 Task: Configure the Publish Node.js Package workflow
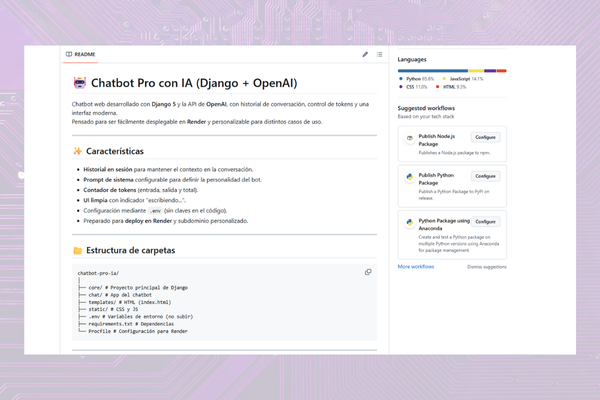click(485, 137)
